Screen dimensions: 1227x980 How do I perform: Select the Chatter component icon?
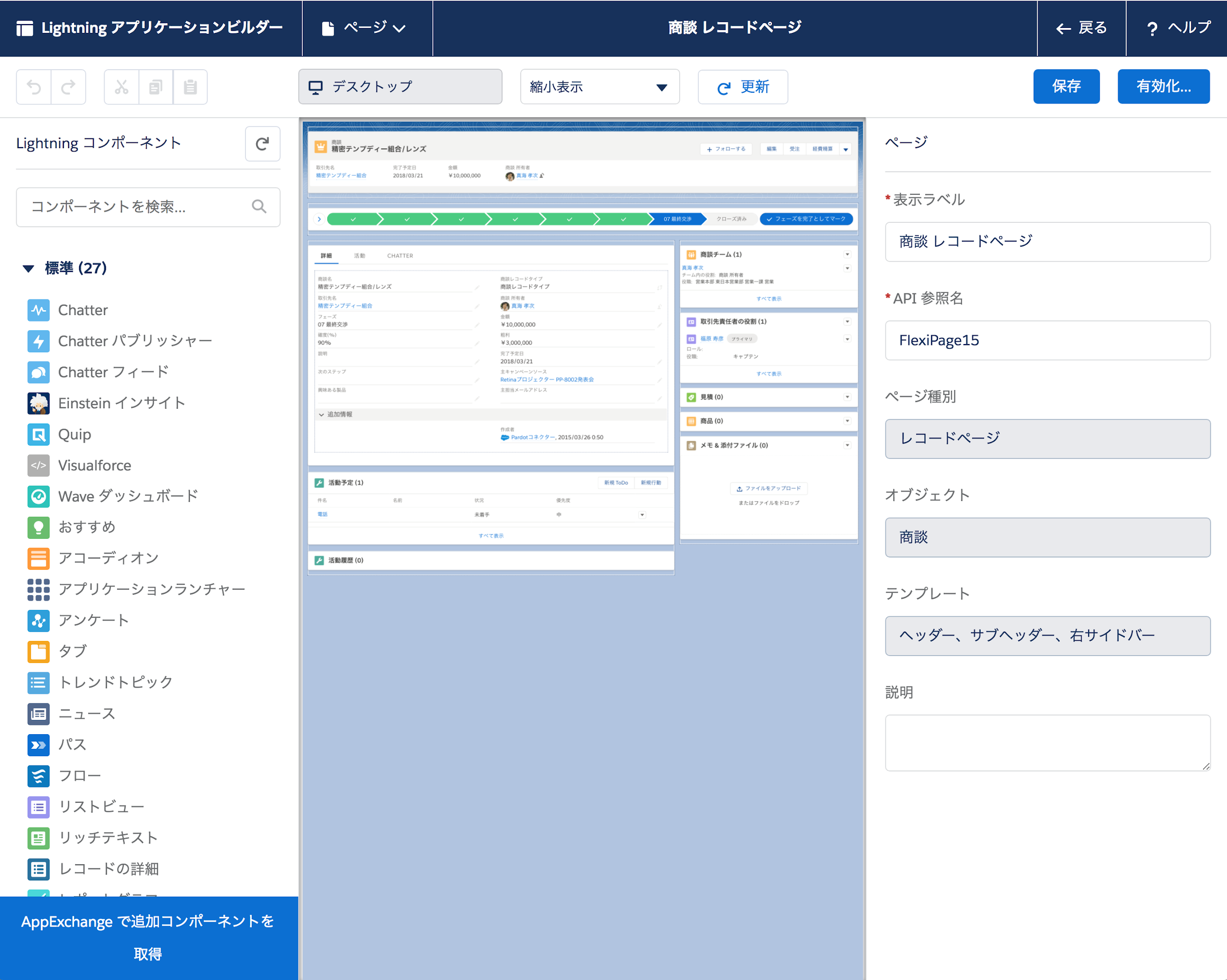coord(38,310)
